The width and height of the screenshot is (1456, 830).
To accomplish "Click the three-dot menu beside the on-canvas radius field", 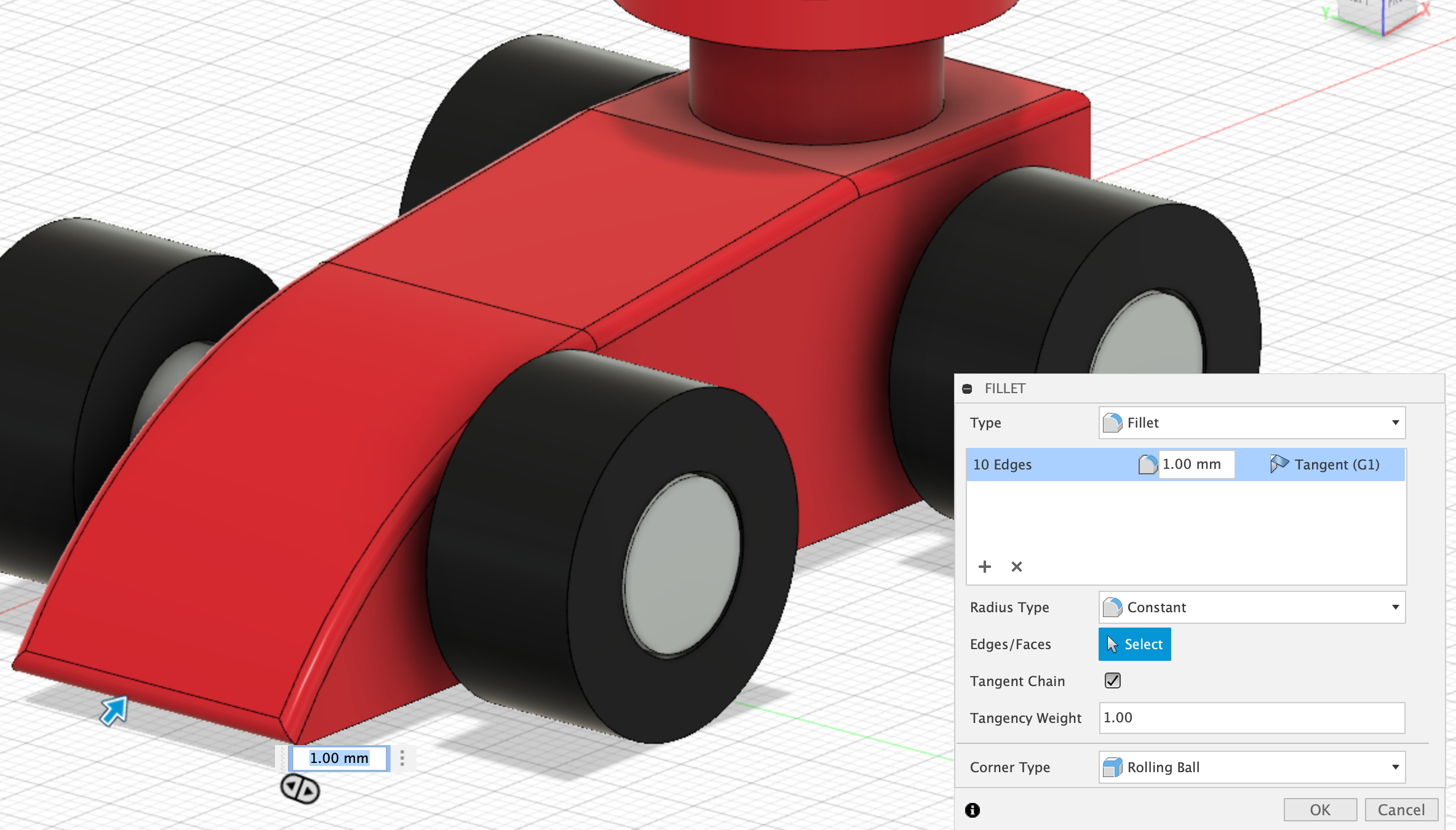I will (402, 758).
